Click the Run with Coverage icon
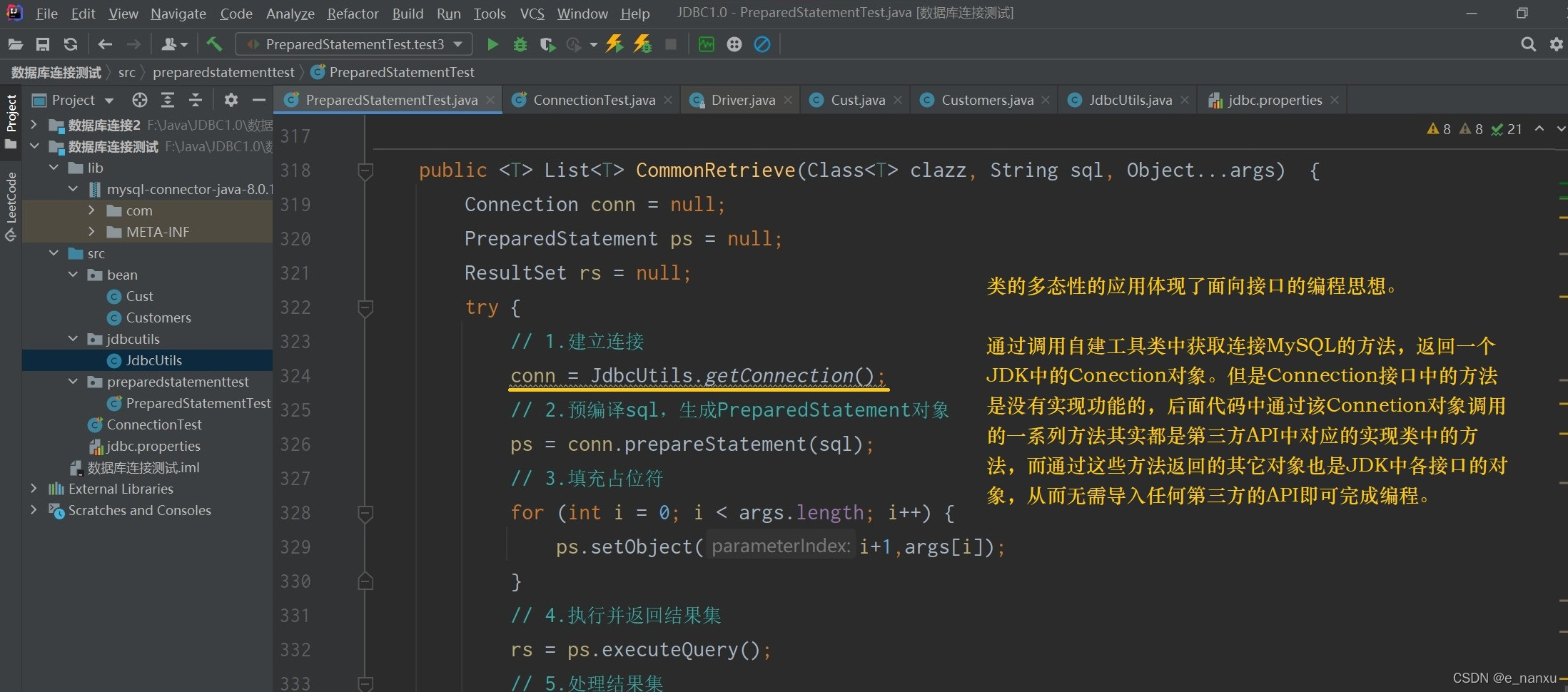Screen dimensions: 1568x692 [547, 44]
